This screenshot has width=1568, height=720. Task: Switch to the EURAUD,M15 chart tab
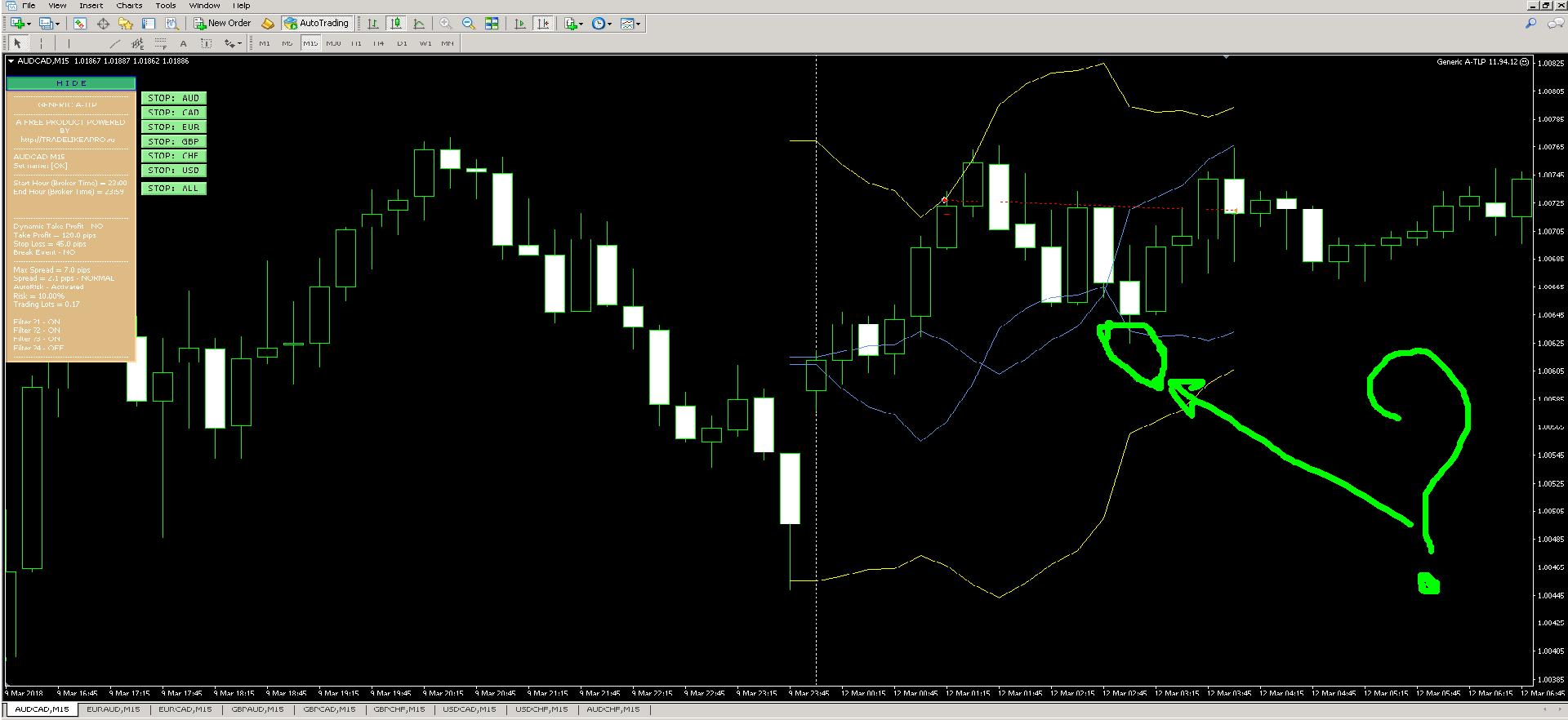coord(114,709)
